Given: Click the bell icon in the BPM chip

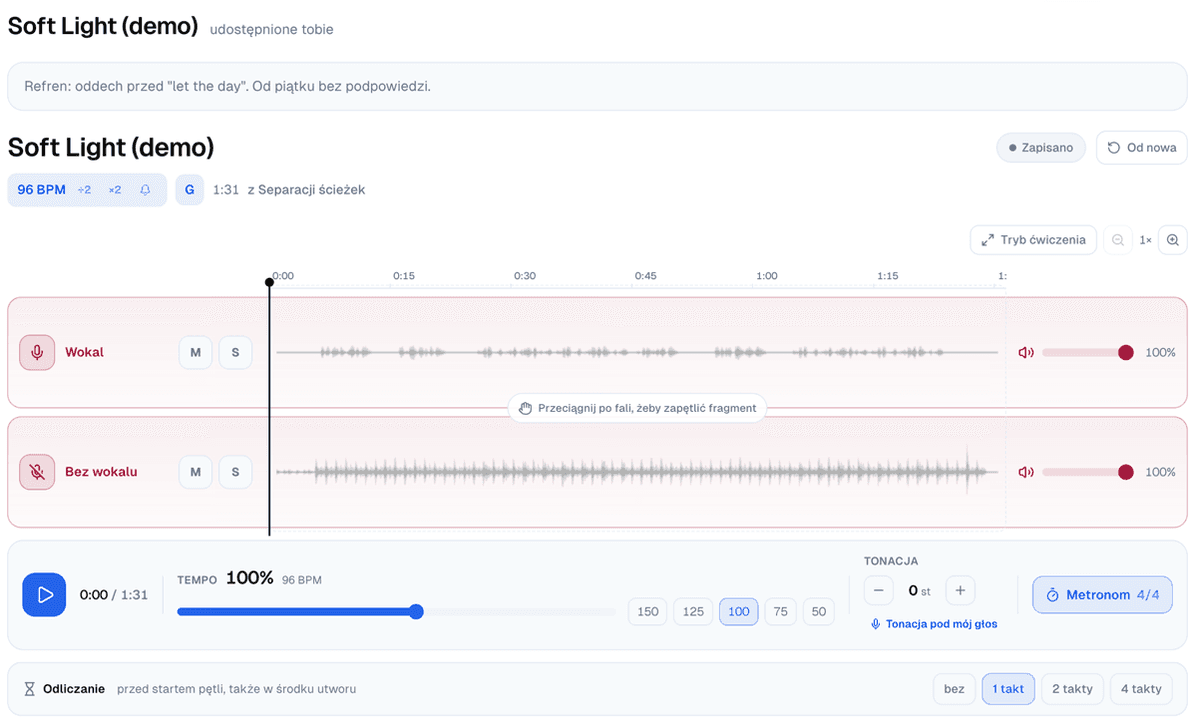Looking at the screenshot, I should point(145,190).
